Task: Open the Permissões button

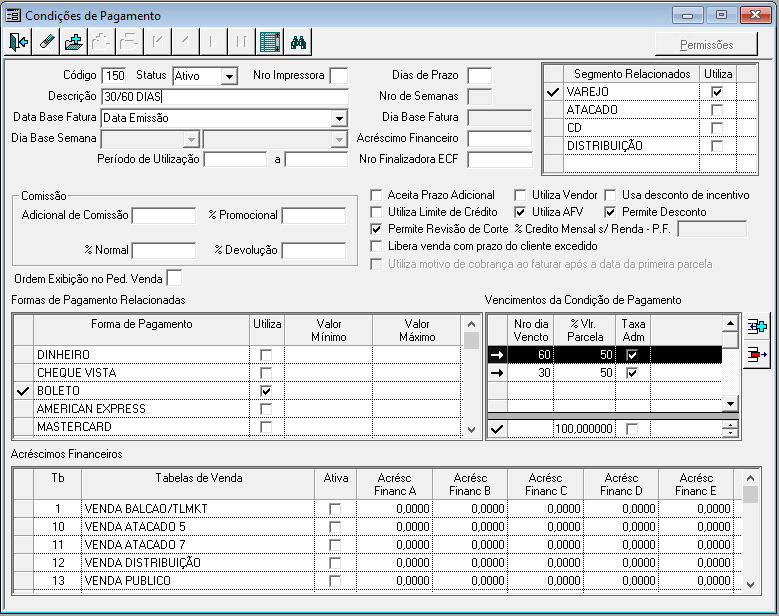Action: pyautogui.click(x=706, y=45)
